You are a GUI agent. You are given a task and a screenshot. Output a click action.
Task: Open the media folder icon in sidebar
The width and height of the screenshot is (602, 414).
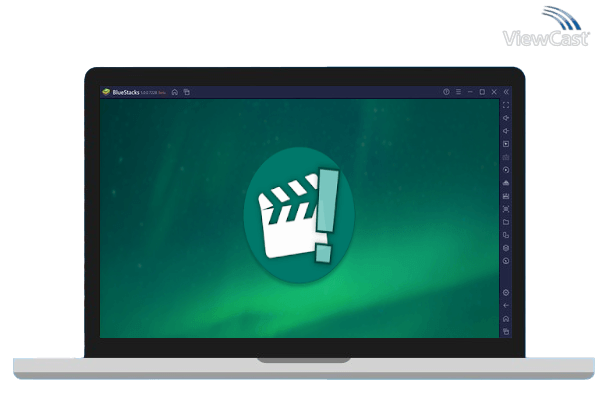point(506,222)
